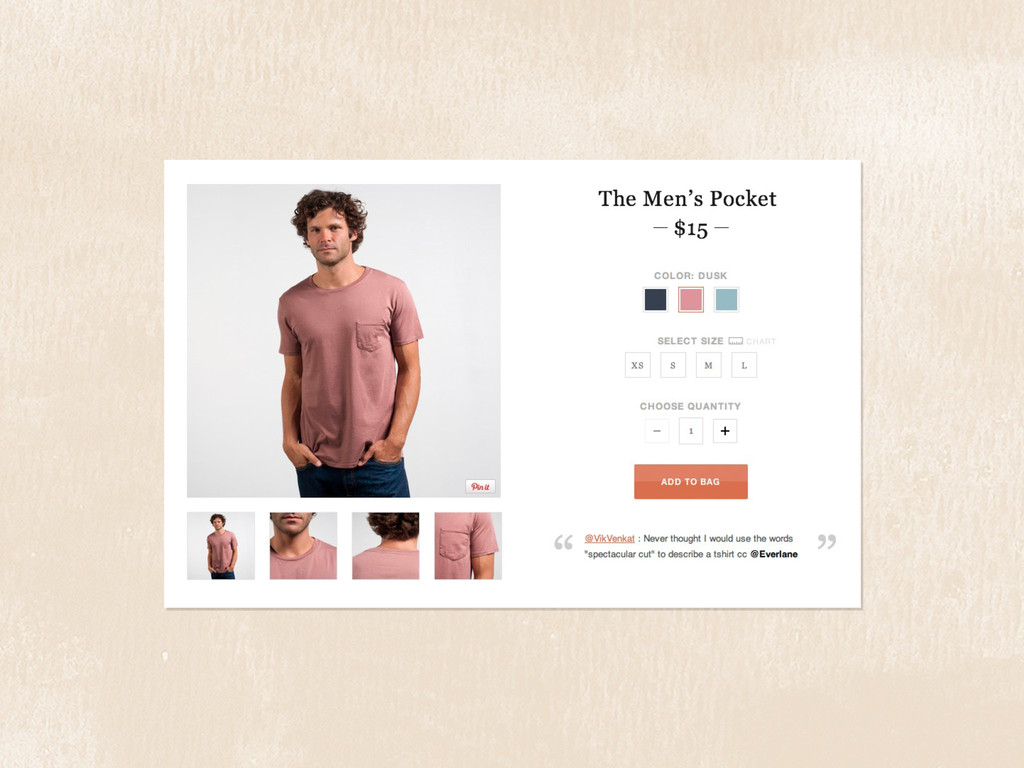Open the @Everlane mention
The width and height of the screenshot is (1024, 768).
click(x=774, y=554)
